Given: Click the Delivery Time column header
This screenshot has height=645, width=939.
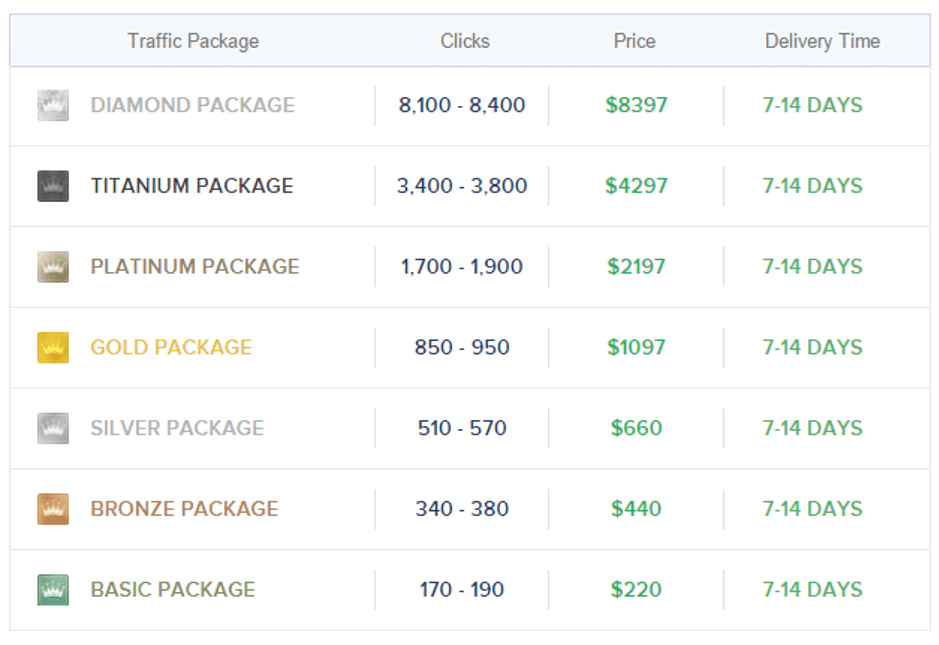Looking at the screenshot, I should [822, 41].
